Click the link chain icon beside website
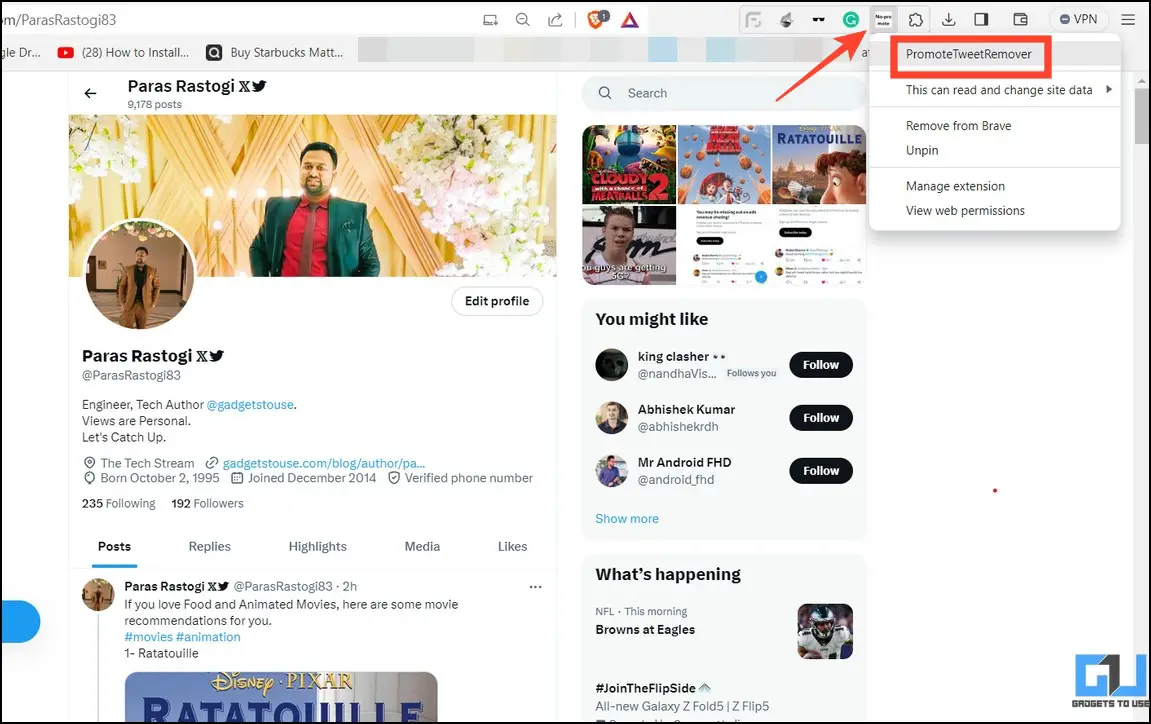The height and width of the screenshot is (724, 1151). [x=211, y=463]
